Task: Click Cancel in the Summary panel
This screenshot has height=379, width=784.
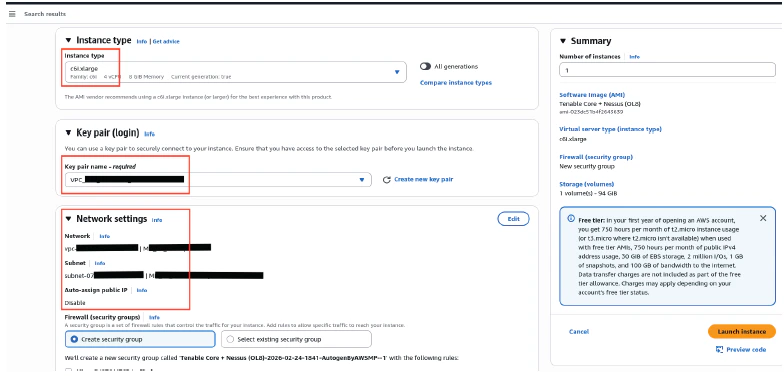Action: [579, 332]
